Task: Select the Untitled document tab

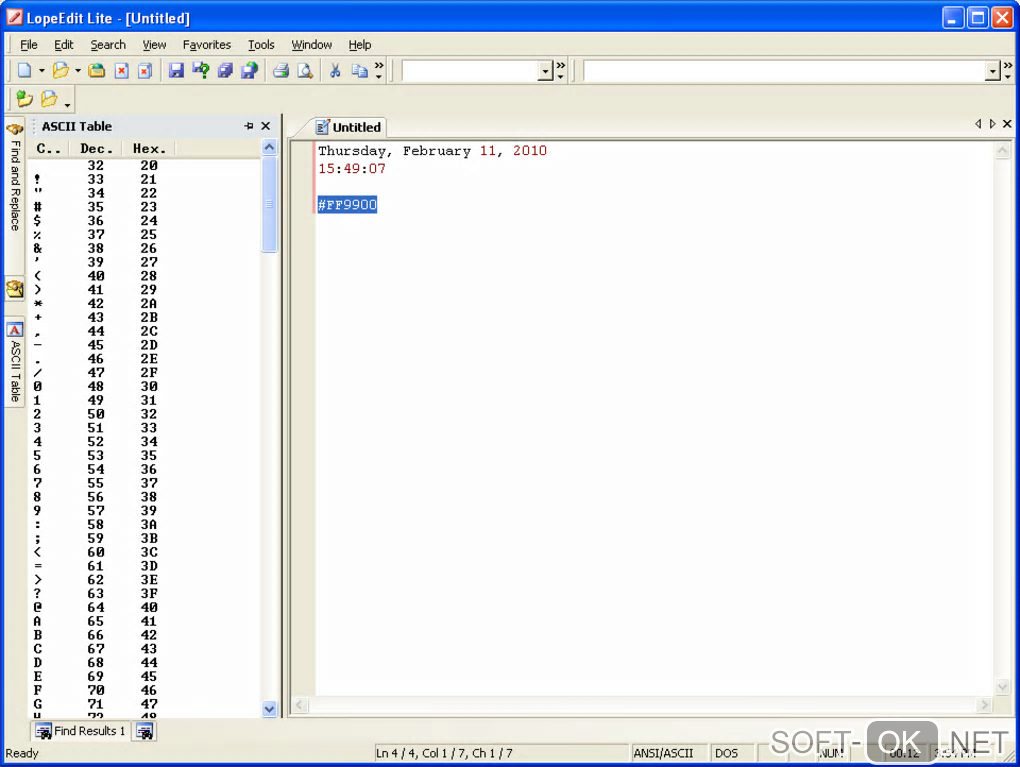Action: (349, 128)
